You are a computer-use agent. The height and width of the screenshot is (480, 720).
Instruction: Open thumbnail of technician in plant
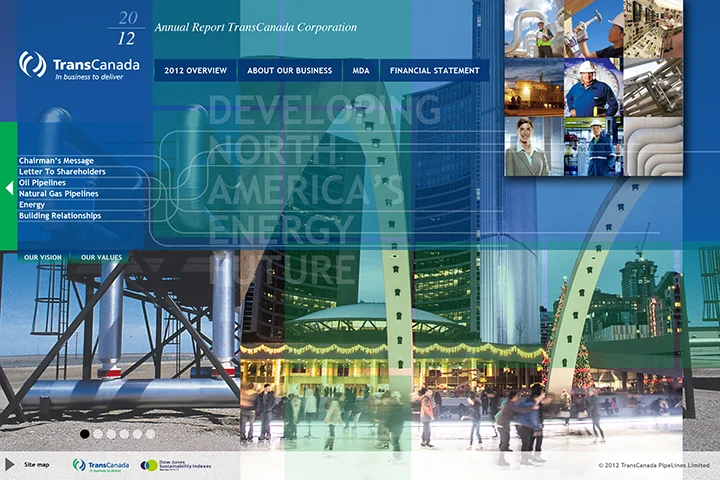point(594,147)
